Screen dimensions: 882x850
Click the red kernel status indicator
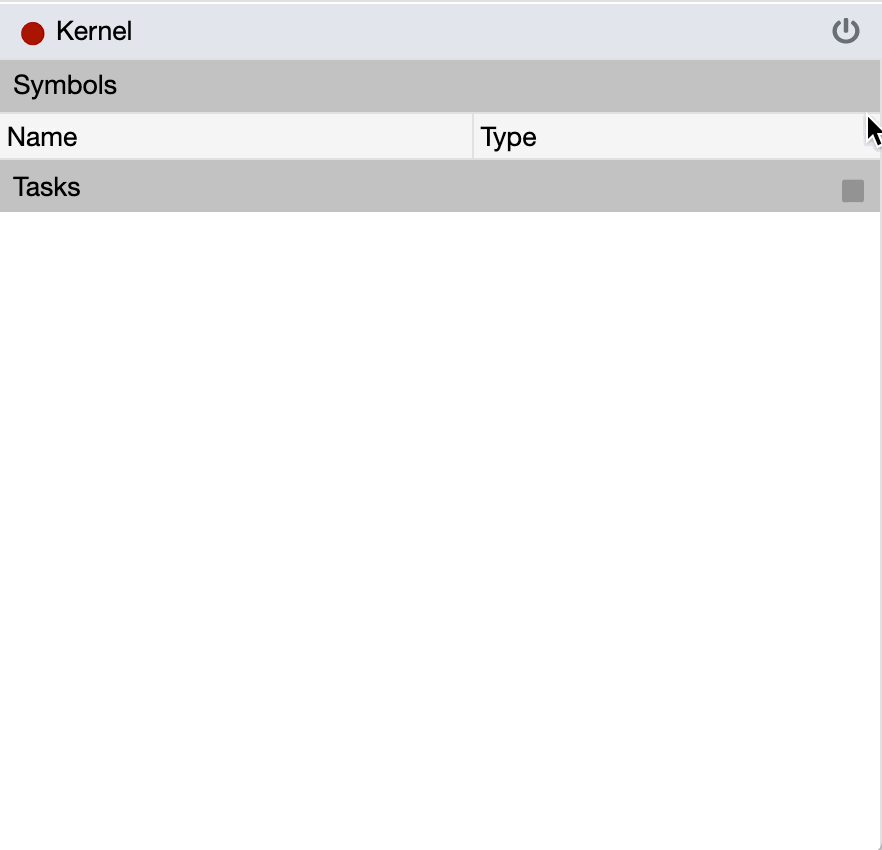(x=33, y=33)
